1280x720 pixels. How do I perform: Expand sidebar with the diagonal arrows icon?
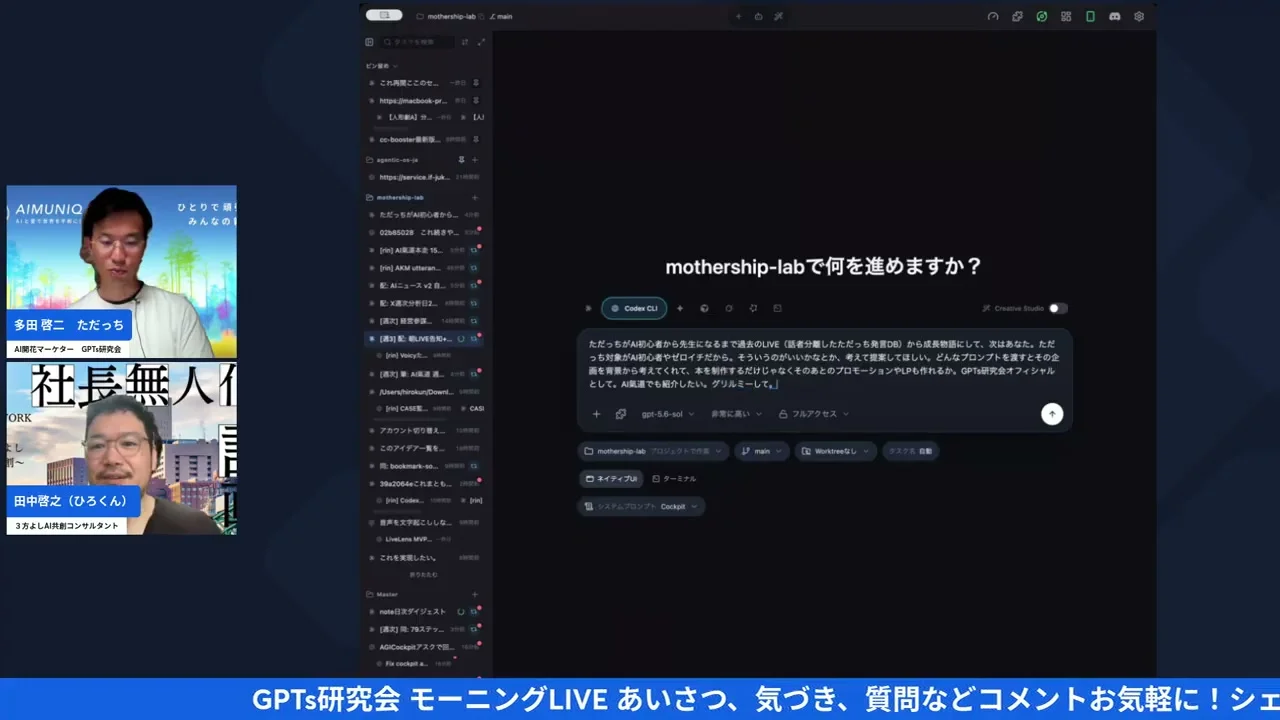pos(481,42)
